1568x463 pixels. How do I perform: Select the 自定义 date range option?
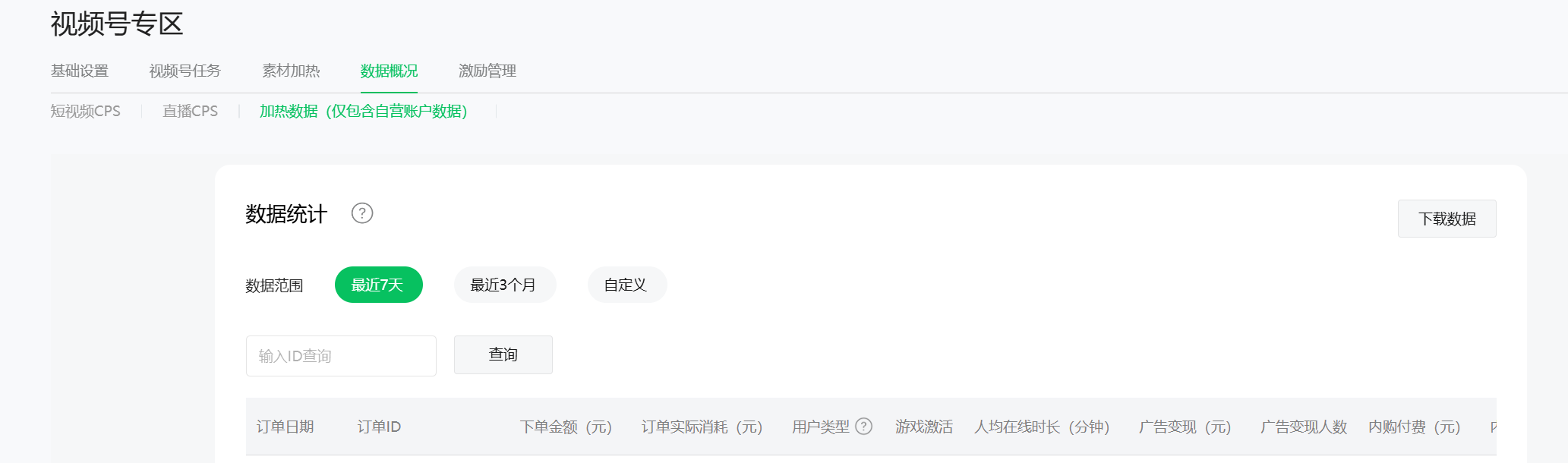(x=626, y=285)
